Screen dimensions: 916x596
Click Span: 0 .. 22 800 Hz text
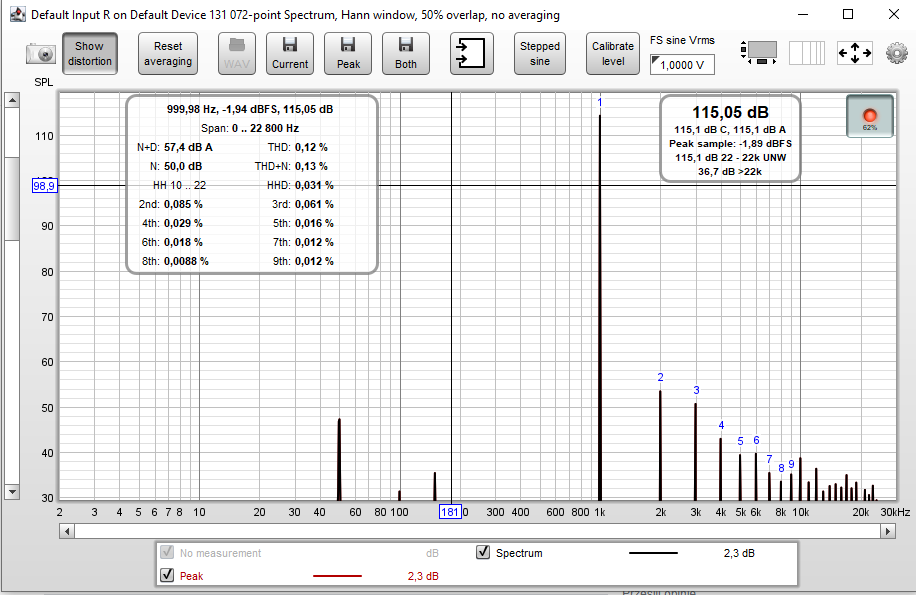(250, 129)
